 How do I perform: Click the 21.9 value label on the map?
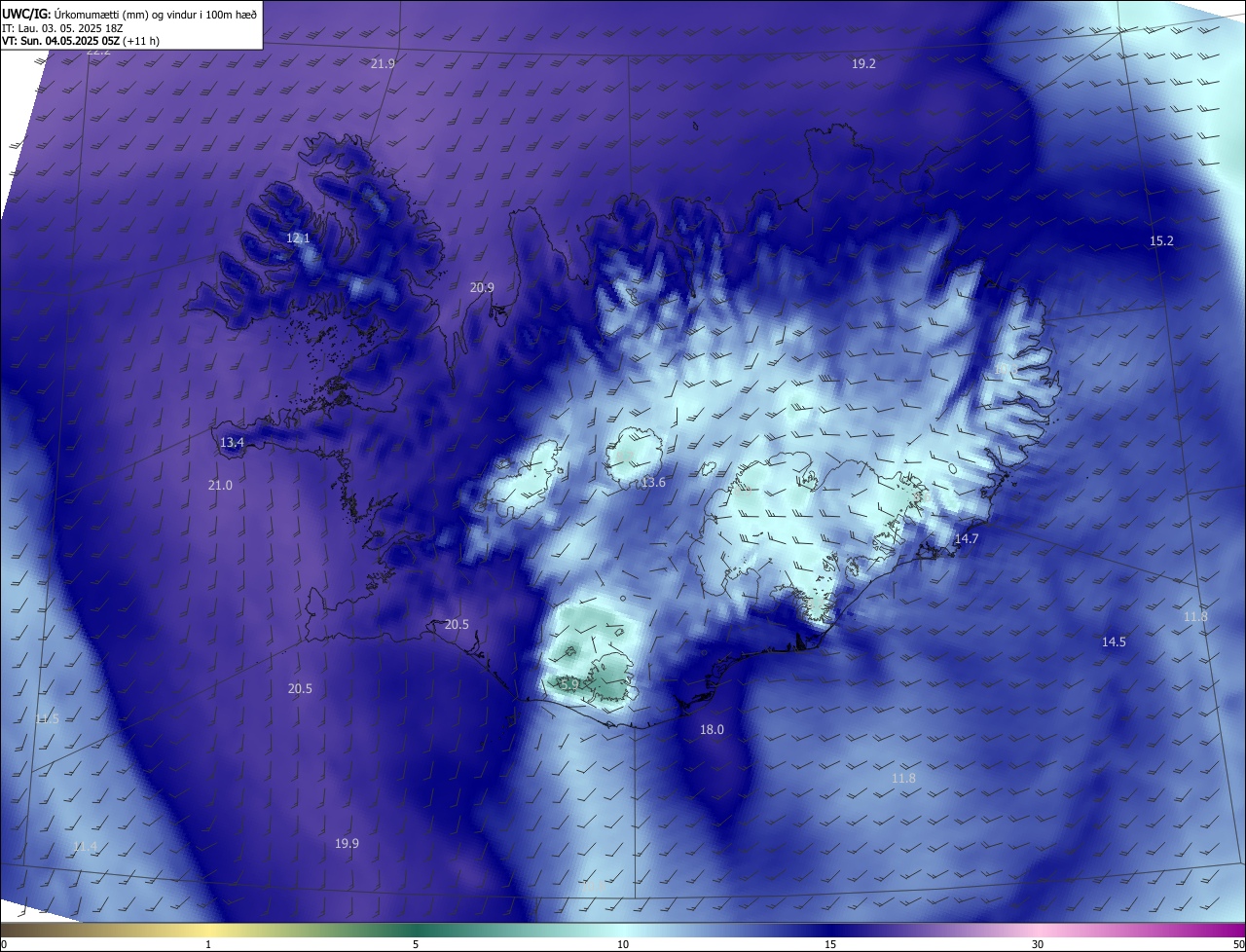[383, 63]
